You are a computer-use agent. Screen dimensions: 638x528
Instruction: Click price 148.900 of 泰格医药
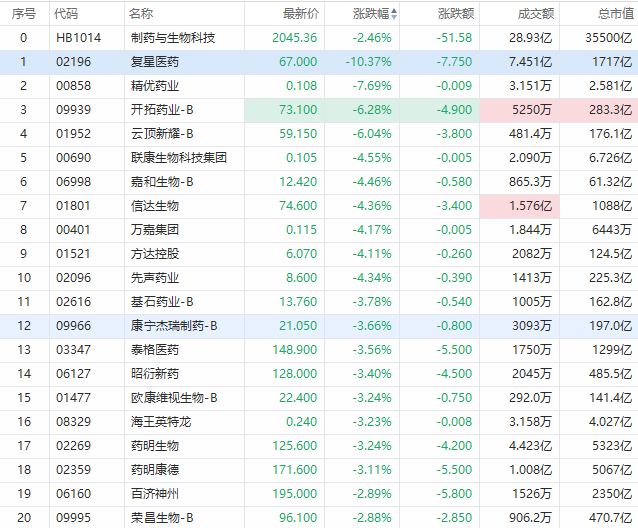295,350
